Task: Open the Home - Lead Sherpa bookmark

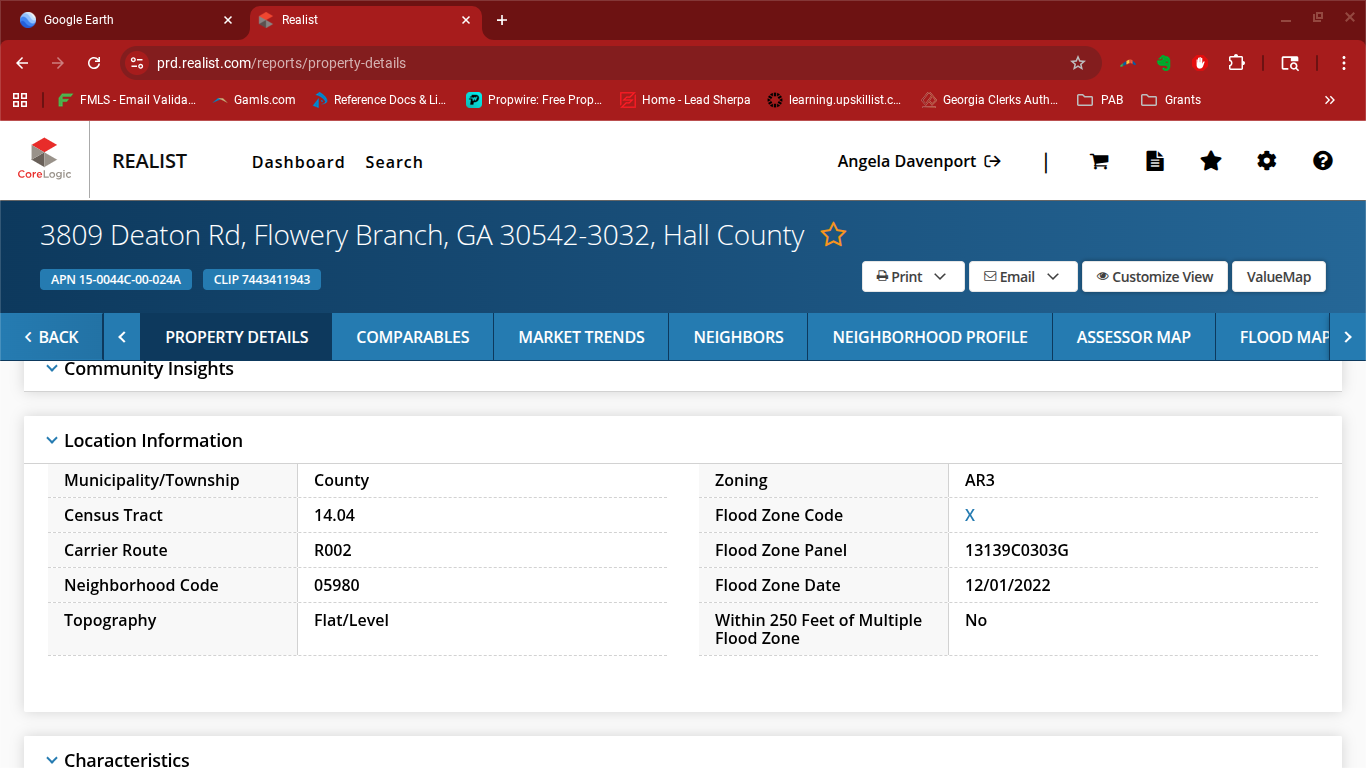Action: pyautogui.click(x=685, y=100)
